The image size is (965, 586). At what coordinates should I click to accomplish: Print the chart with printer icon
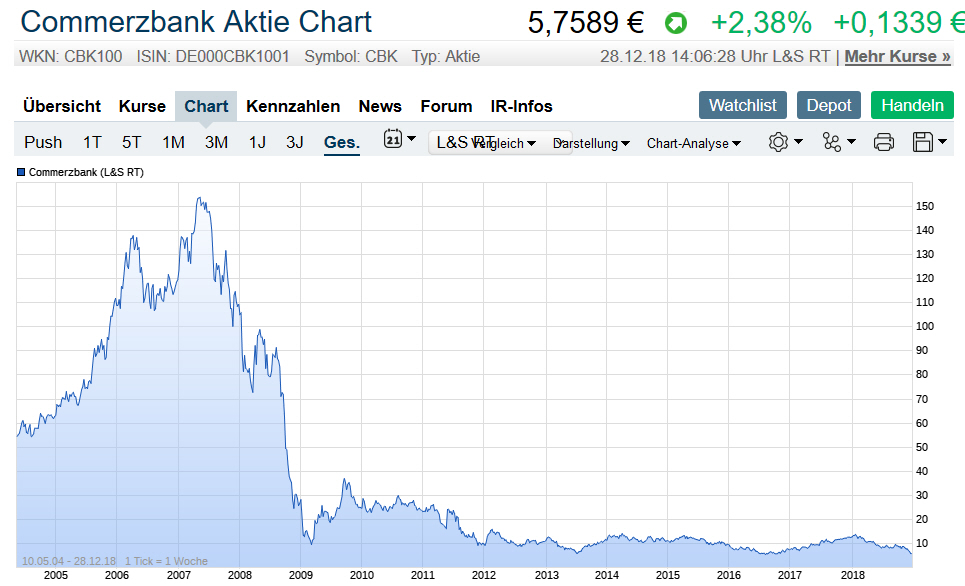point(884,142)
